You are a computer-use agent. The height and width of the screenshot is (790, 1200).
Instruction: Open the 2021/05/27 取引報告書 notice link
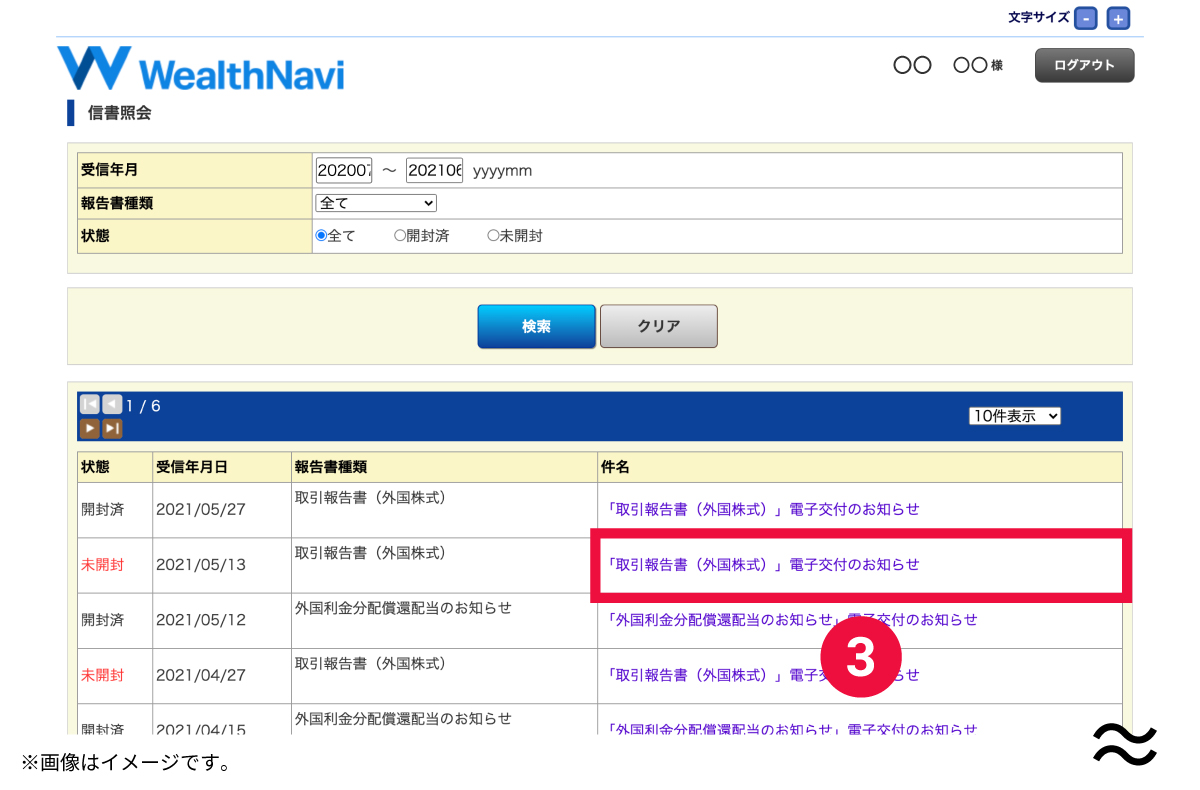763,509
